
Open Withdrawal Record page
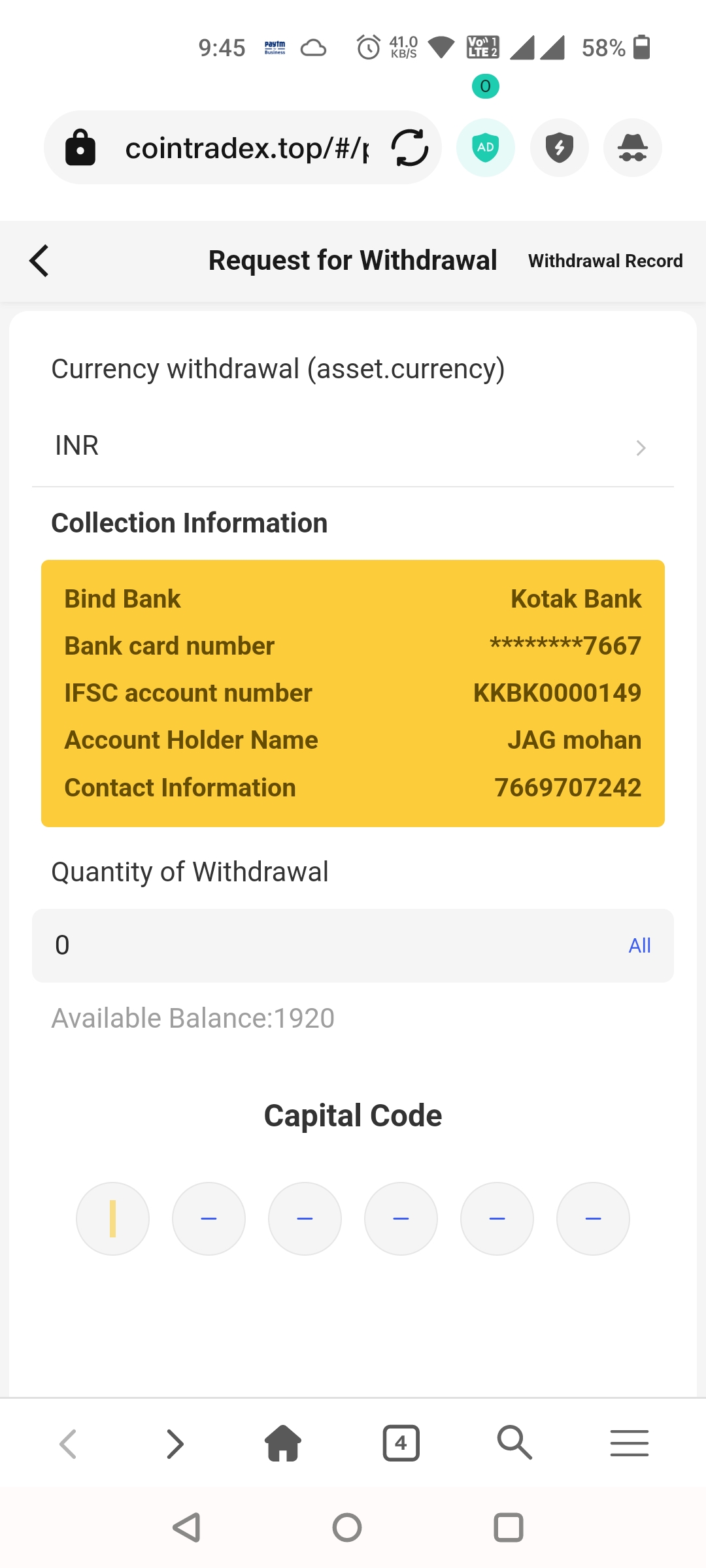[605, 261]
